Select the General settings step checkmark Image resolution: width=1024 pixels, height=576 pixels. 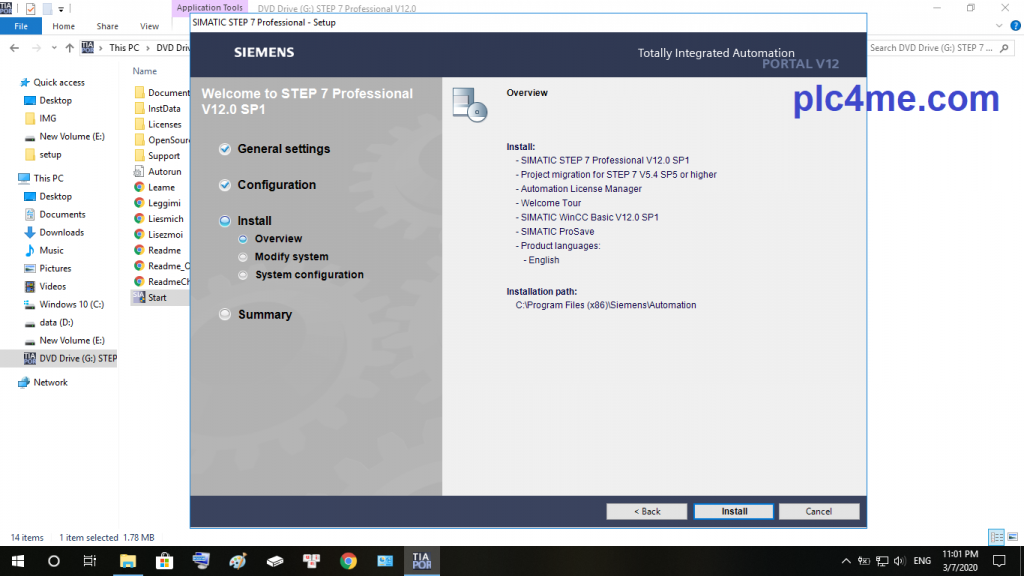(x=225, y=149)
